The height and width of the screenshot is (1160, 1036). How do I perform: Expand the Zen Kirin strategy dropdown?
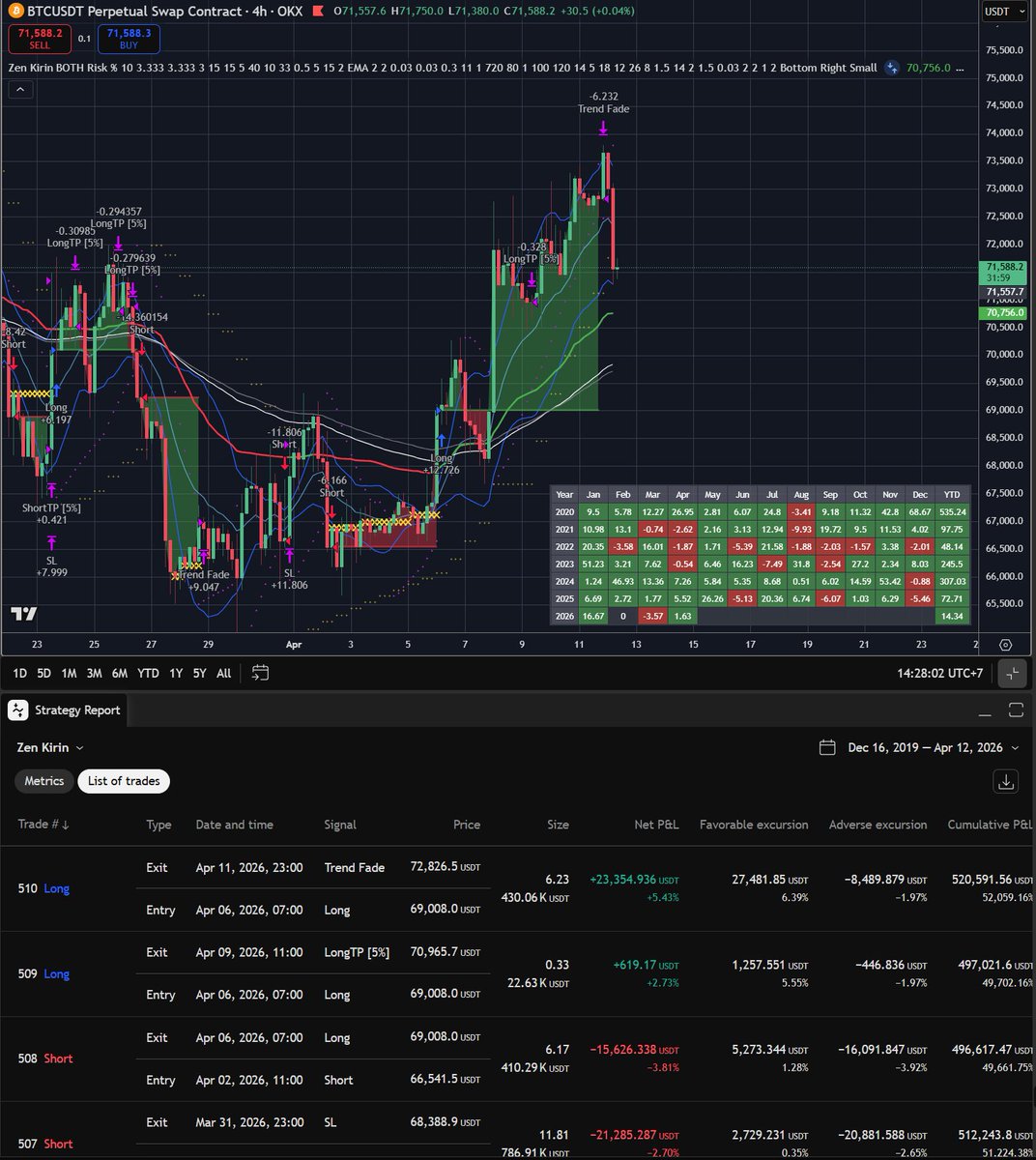pos(49,747)
